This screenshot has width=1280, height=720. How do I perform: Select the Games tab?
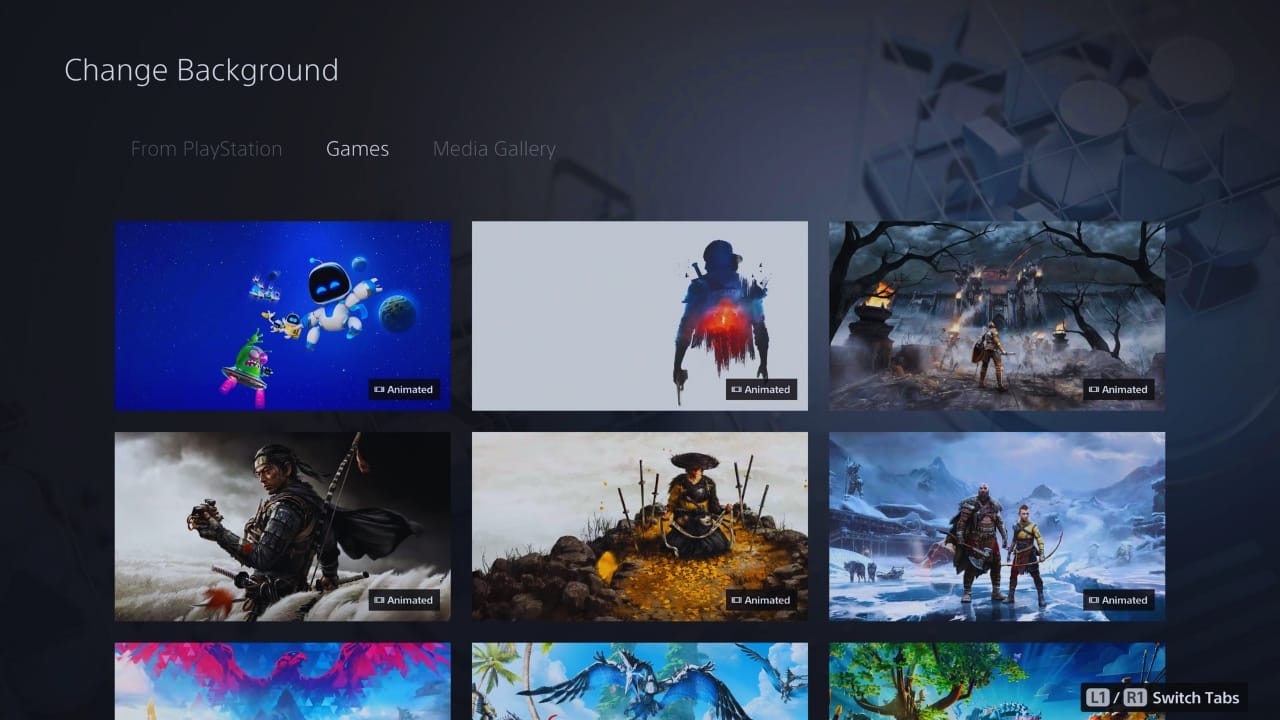tap(357, 149)
